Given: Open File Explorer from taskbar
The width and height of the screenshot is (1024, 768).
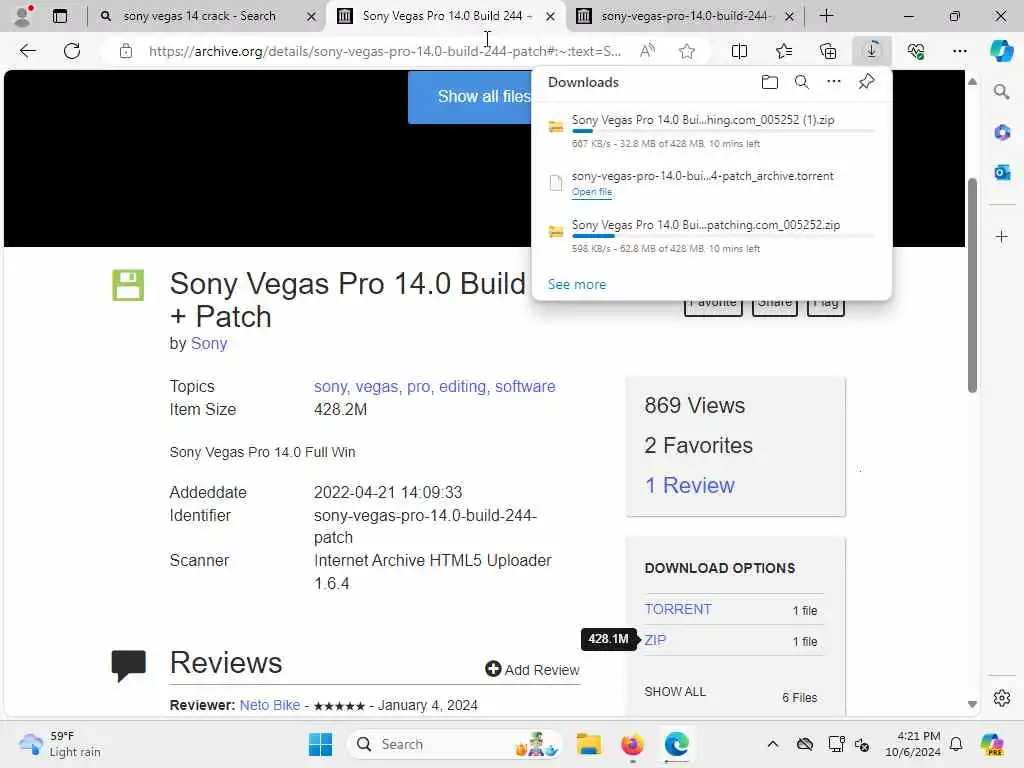Looking at the screenshot, I should click(588, 744).
